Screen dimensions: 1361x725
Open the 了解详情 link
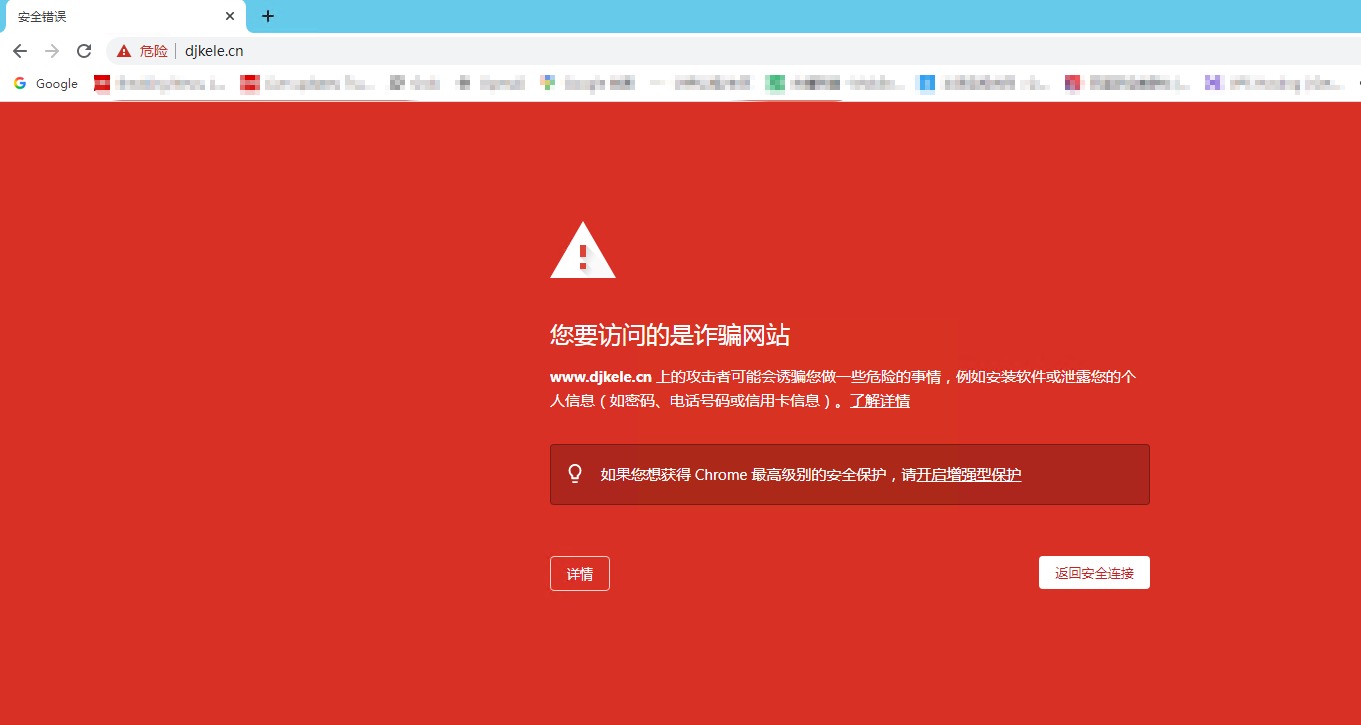click(x=880, y=401)
